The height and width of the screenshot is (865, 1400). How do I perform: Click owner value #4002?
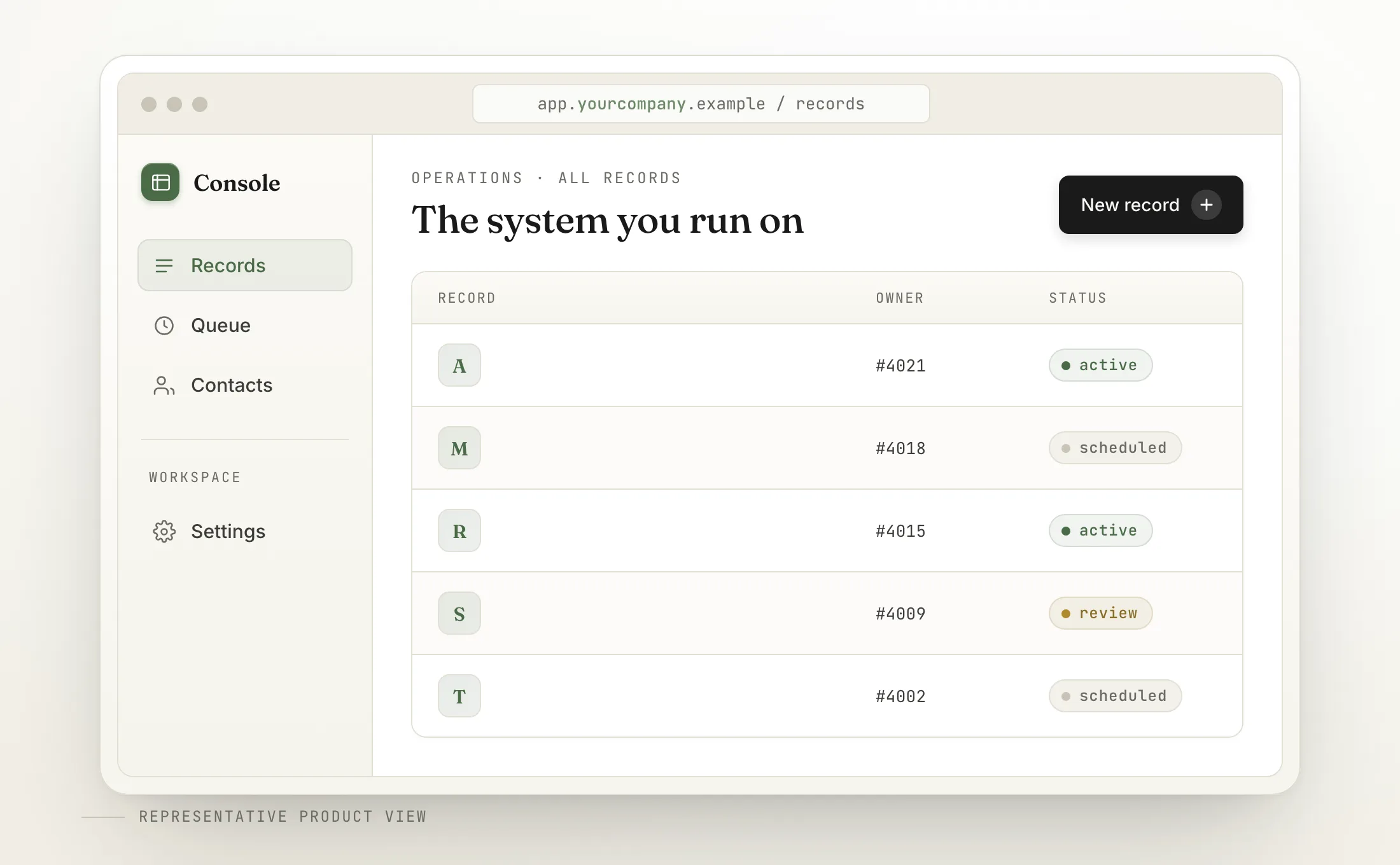click(x=900, y=696)
